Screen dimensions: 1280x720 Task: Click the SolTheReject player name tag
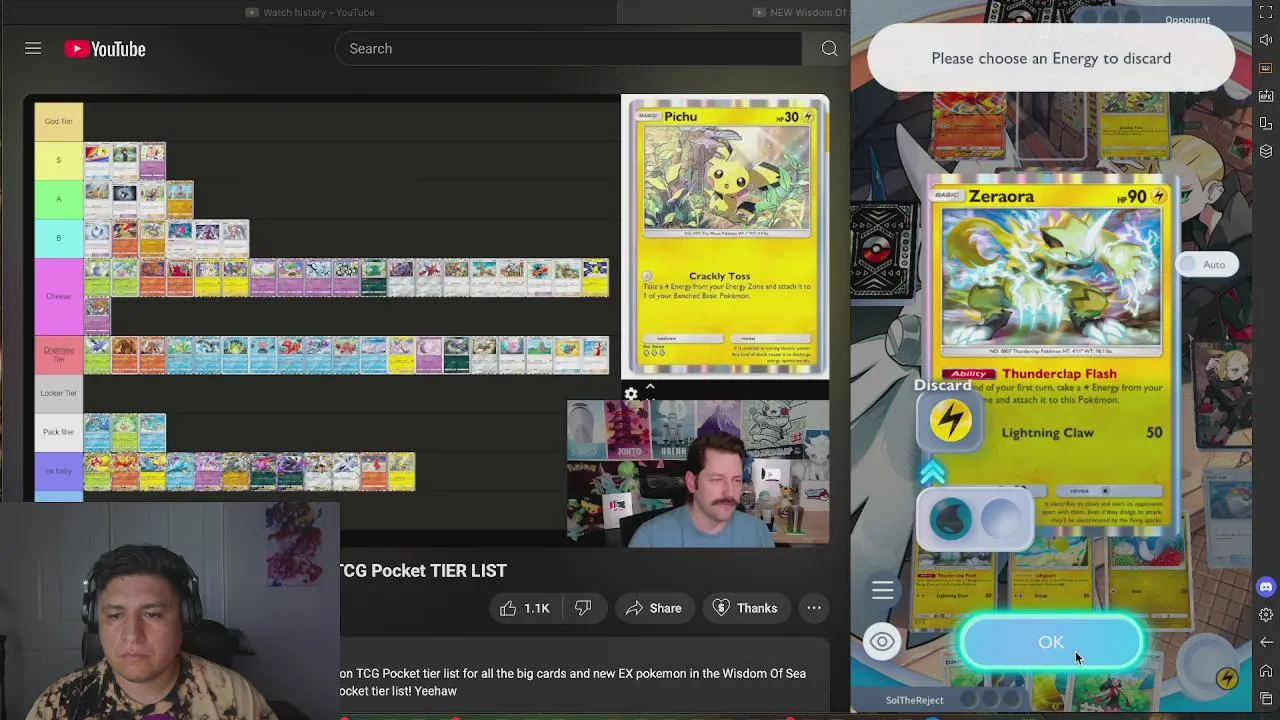[914, 700]
